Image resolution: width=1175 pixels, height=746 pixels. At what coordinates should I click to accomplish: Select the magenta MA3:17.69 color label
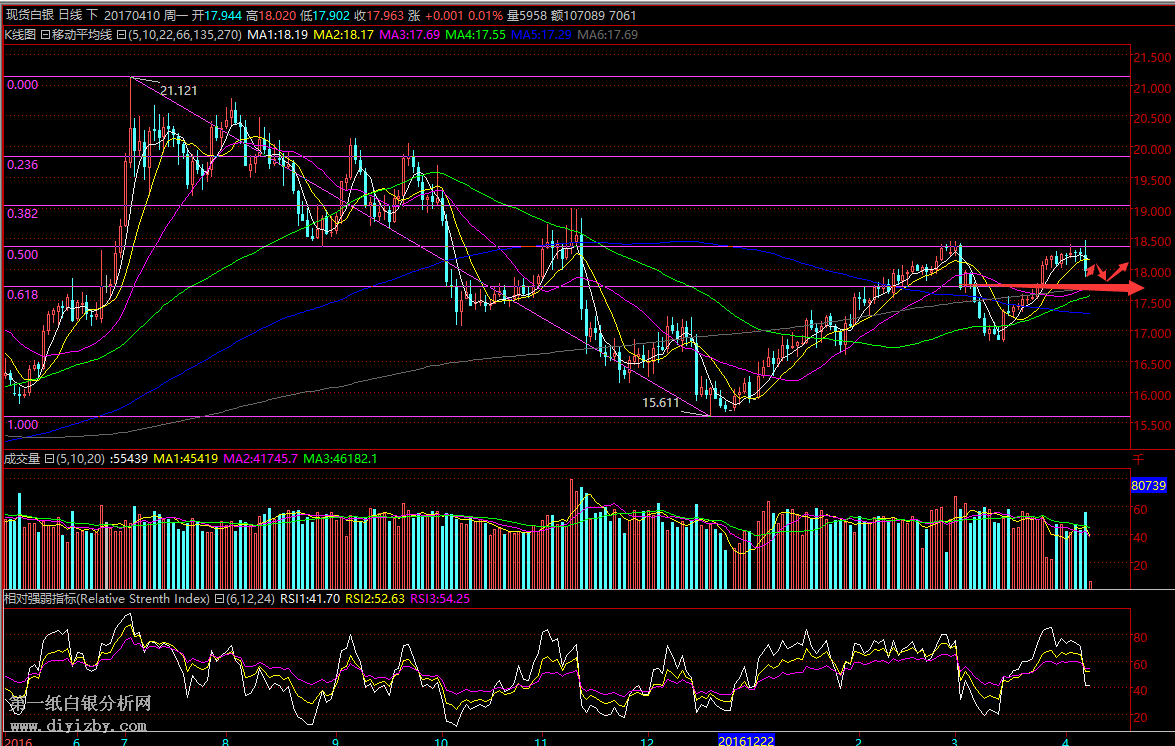(x=410, y=34)
